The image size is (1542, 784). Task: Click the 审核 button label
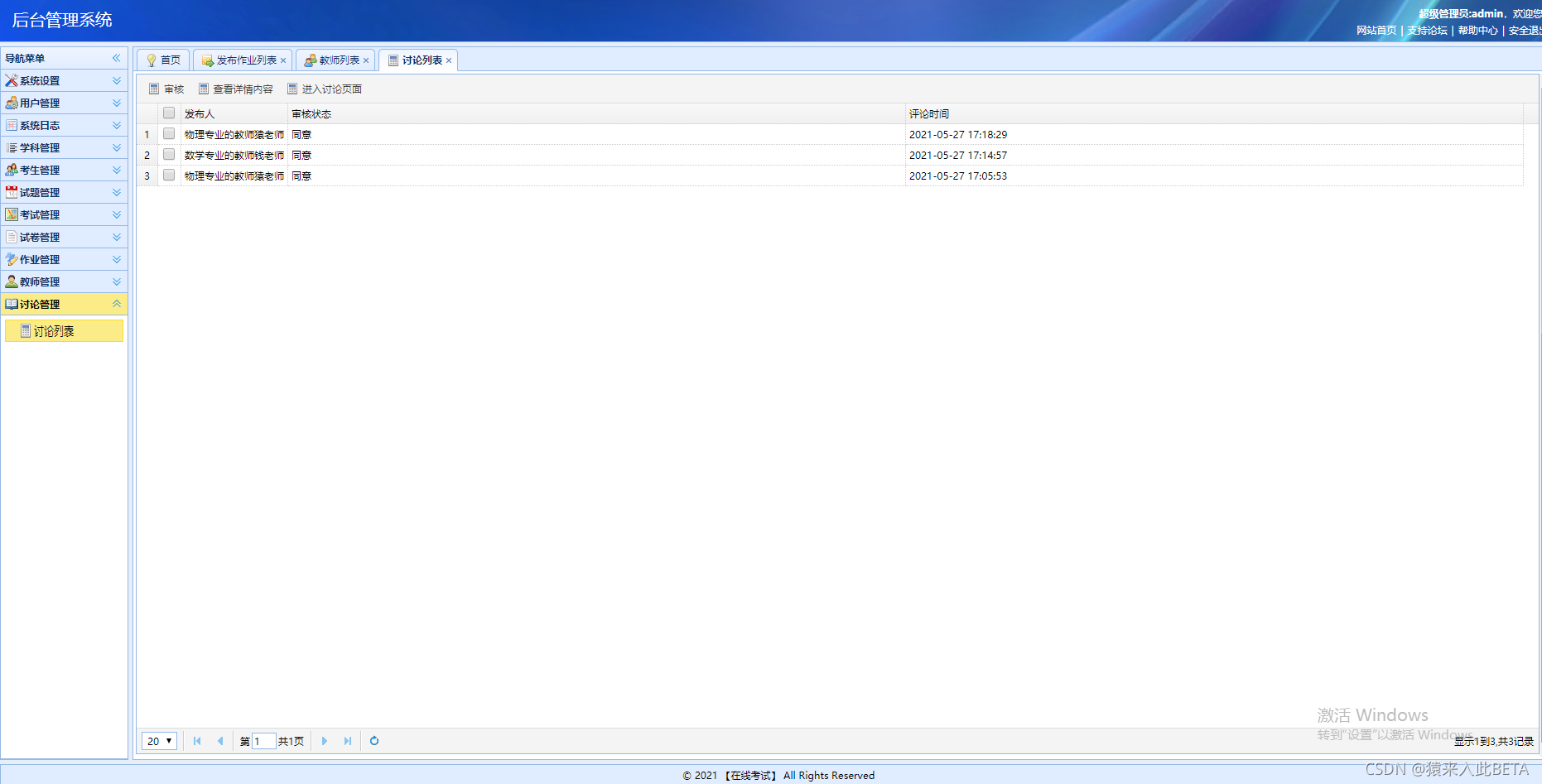pyautogui.click(x=174, y=89)
